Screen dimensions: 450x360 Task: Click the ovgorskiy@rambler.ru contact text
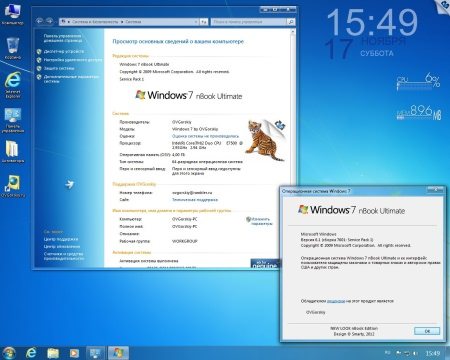point(192,193)
